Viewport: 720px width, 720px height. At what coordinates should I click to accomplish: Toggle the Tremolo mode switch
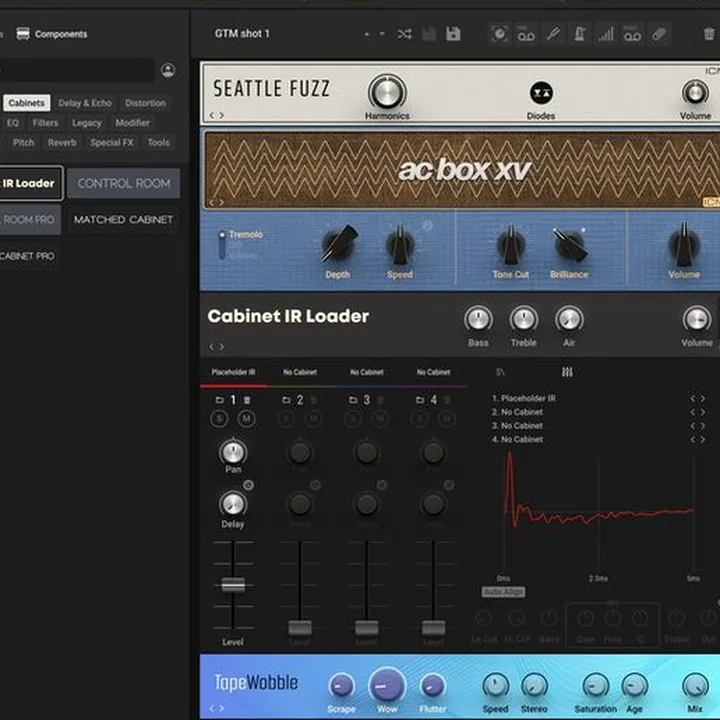tap(222, 245)
